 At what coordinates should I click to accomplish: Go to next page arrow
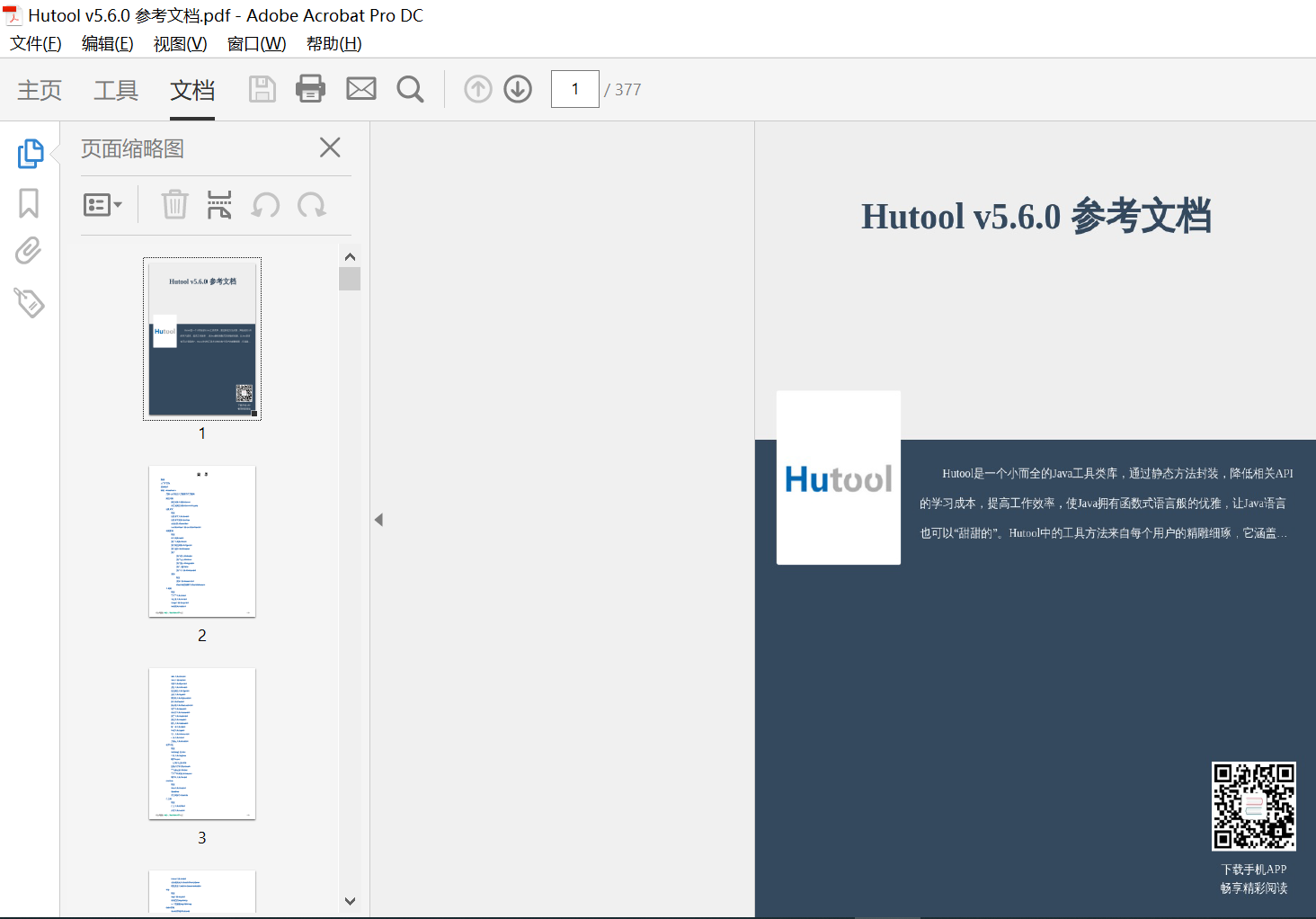point(518,89)
